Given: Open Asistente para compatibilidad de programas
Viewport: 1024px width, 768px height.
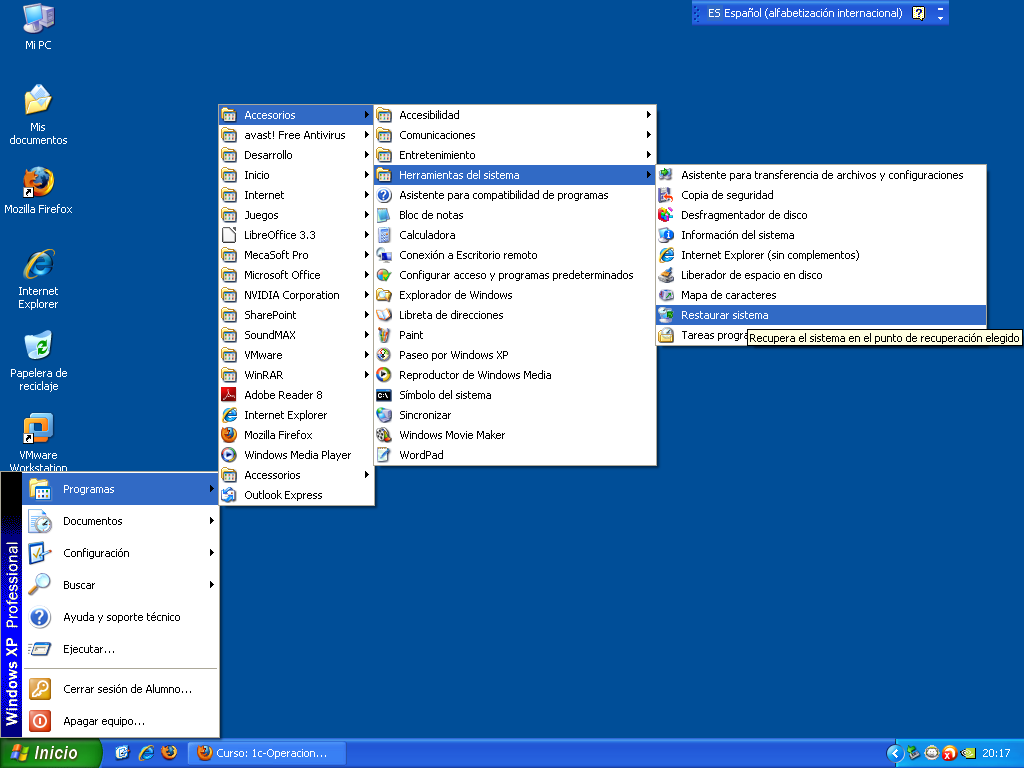Looking at the screenshot, I should point(515,195).
